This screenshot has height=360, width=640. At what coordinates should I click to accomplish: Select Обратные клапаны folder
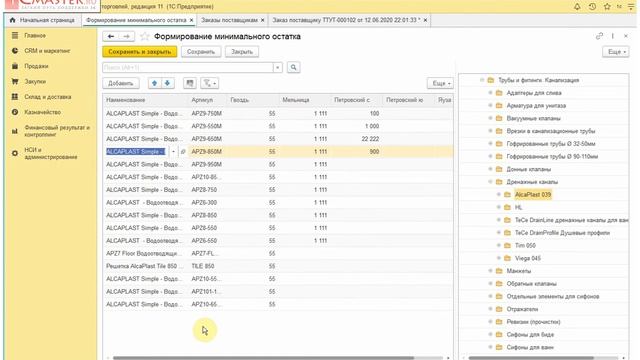(x=531, y=283)
